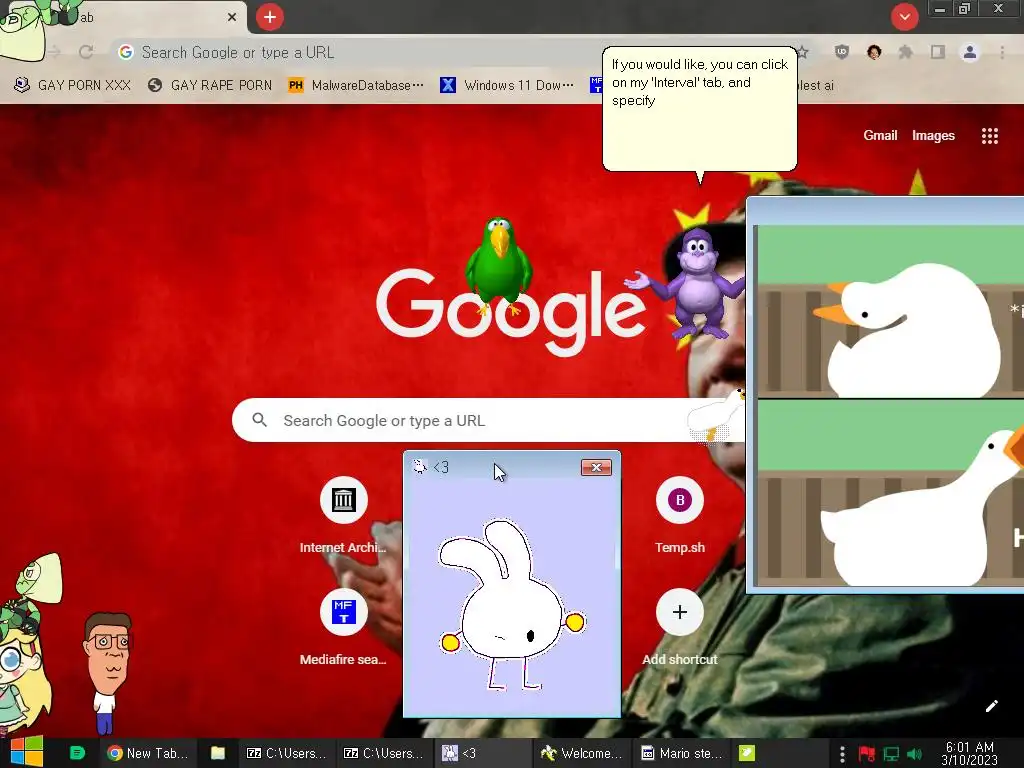This screenshot has height=768, width=1024.
Task: Switch to Mario taskbar item
Action: [682, 753]
